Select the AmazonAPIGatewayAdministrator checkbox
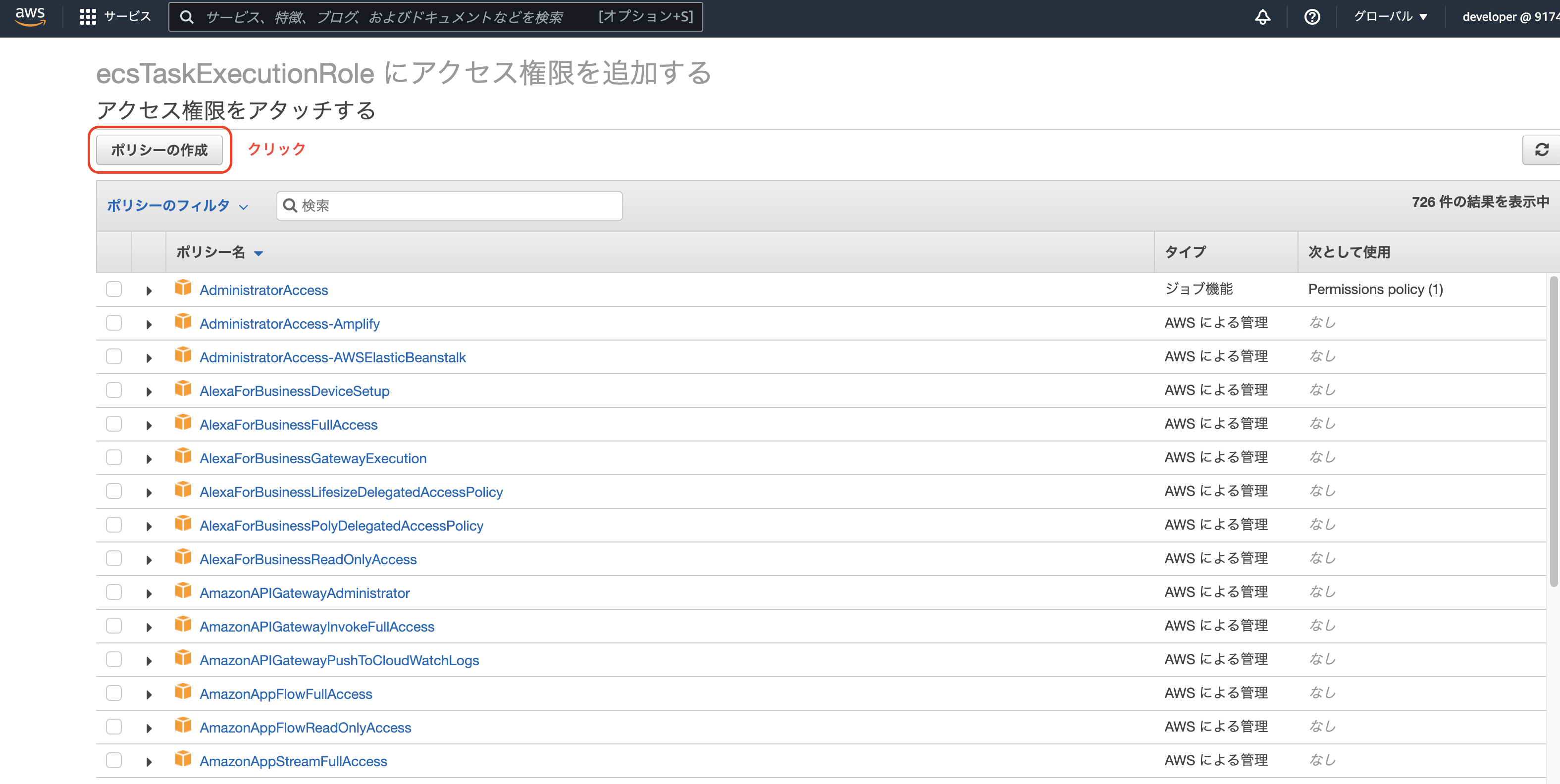 pos(113,592)
